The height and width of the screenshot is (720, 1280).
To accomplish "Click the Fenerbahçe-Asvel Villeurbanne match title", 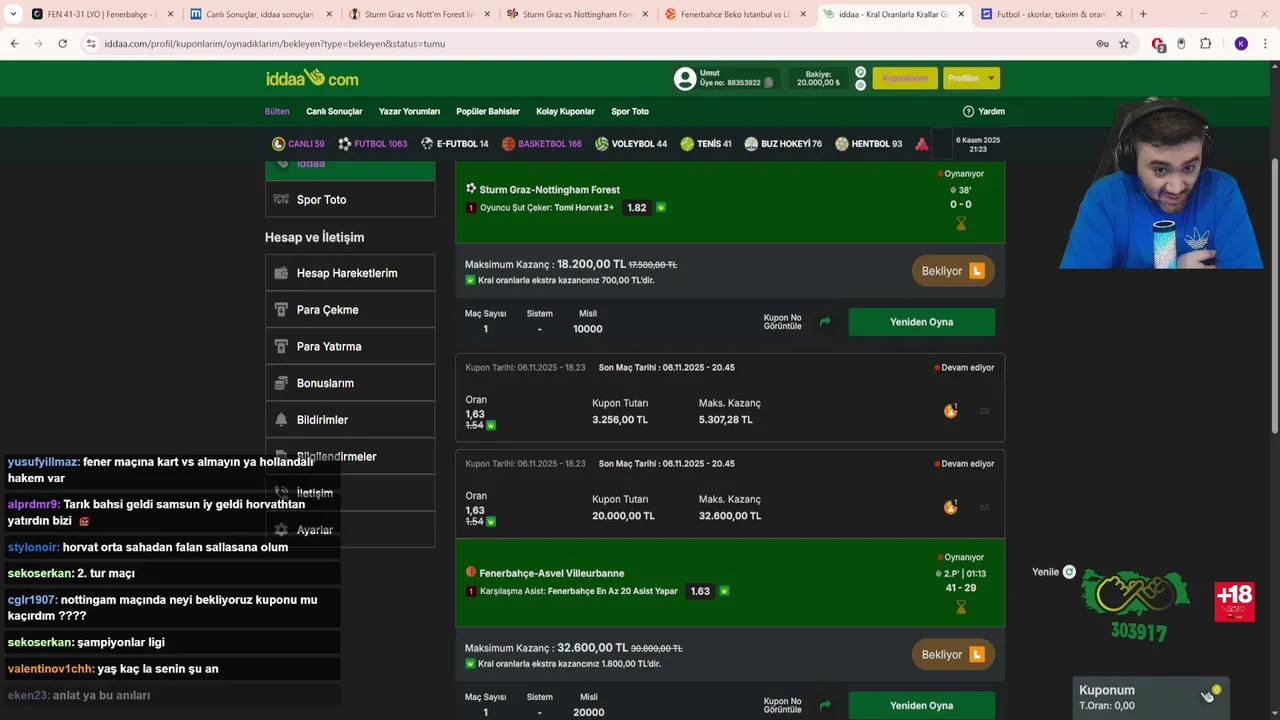I will click(551, 573).
